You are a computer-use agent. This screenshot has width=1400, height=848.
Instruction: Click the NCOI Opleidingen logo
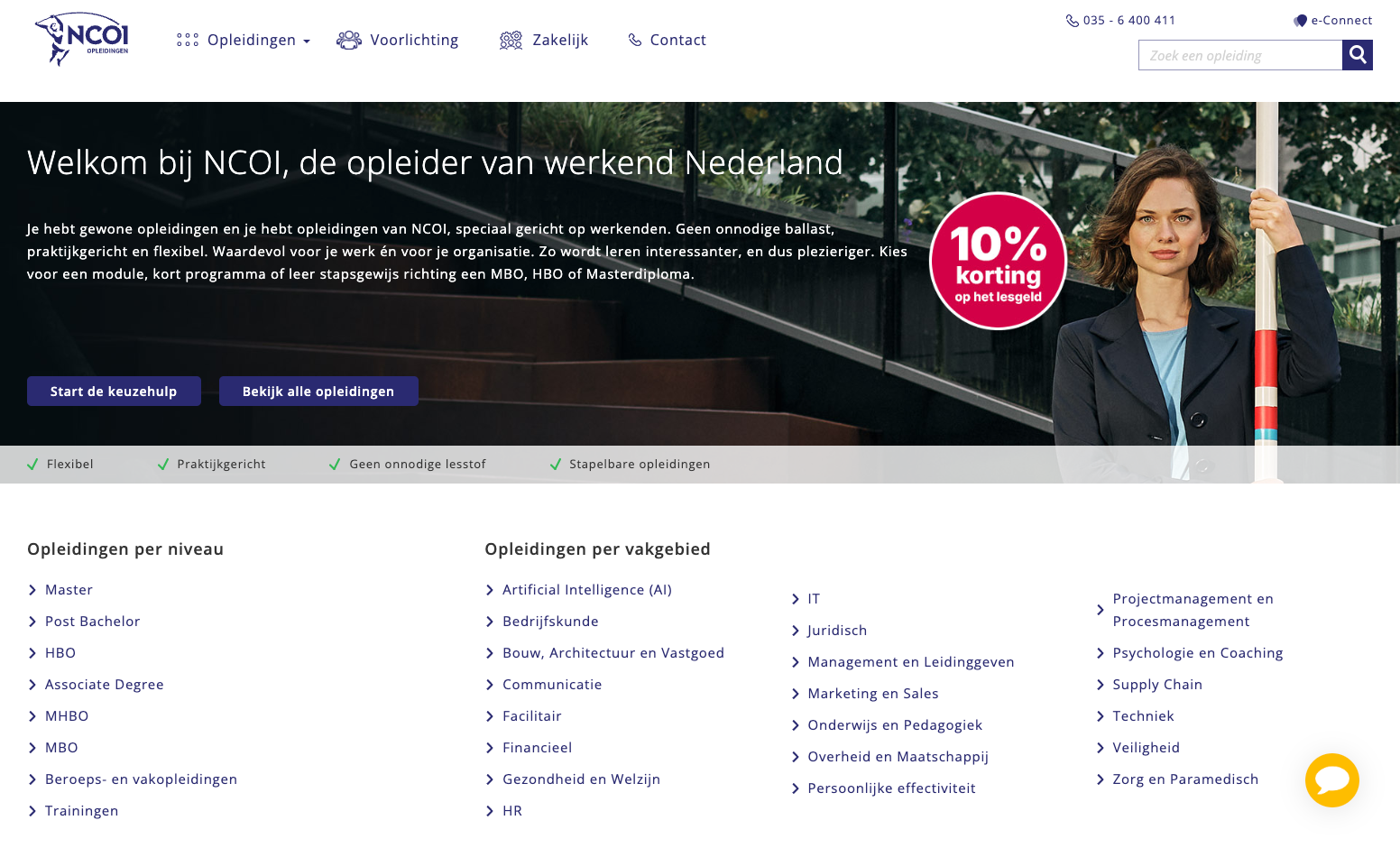pyautogui.click(x=82, y=39)
